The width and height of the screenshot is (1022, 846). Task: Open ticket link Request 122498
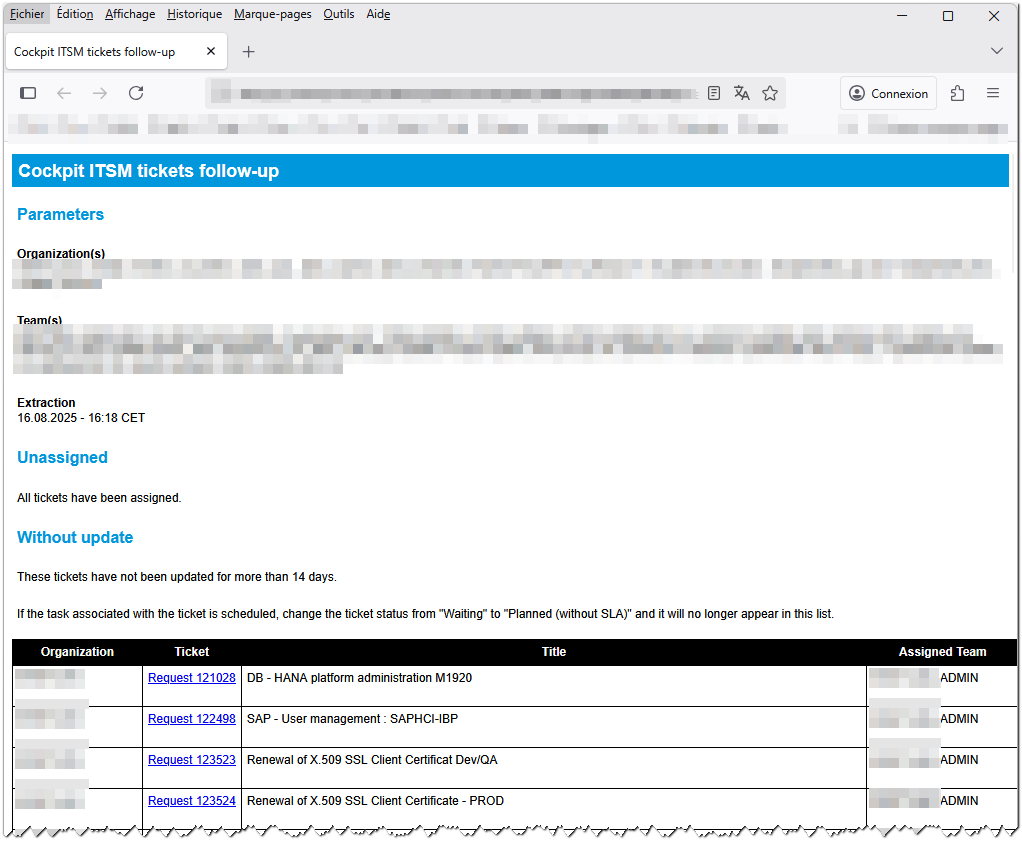pyautogui.click(x=191, y=719)
